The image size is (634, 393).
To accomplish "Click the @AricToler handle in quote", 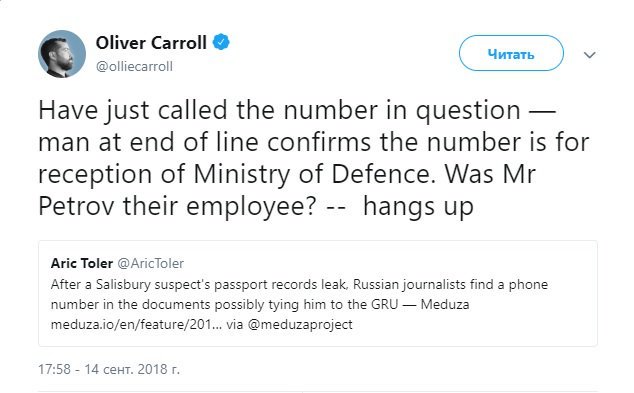I will point(150,263).
